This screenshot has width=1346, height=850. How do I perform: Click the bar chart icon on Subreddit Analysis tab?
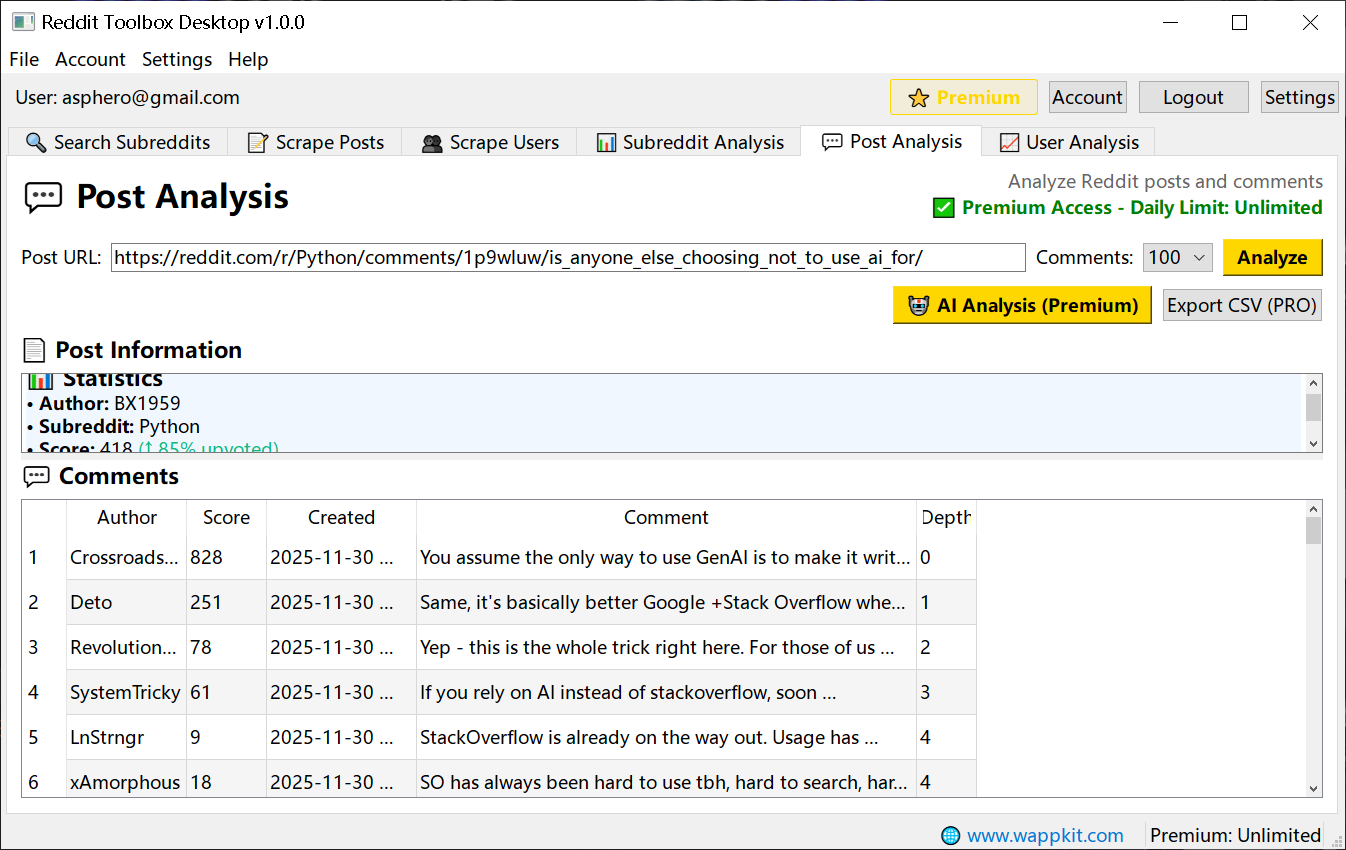pos(606,143)
